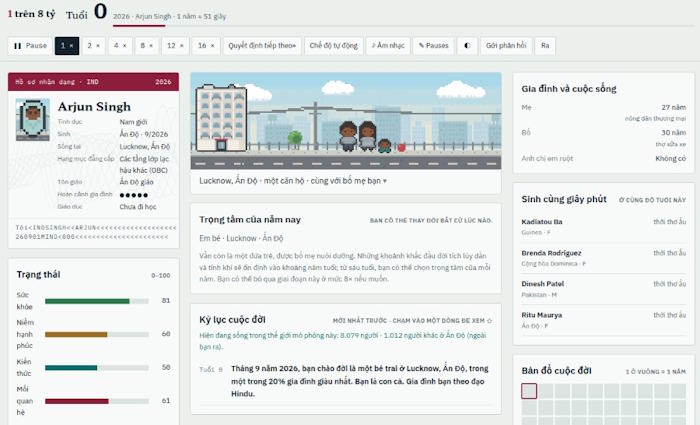Toggle the 'Âm nhạc' music button

388,46
